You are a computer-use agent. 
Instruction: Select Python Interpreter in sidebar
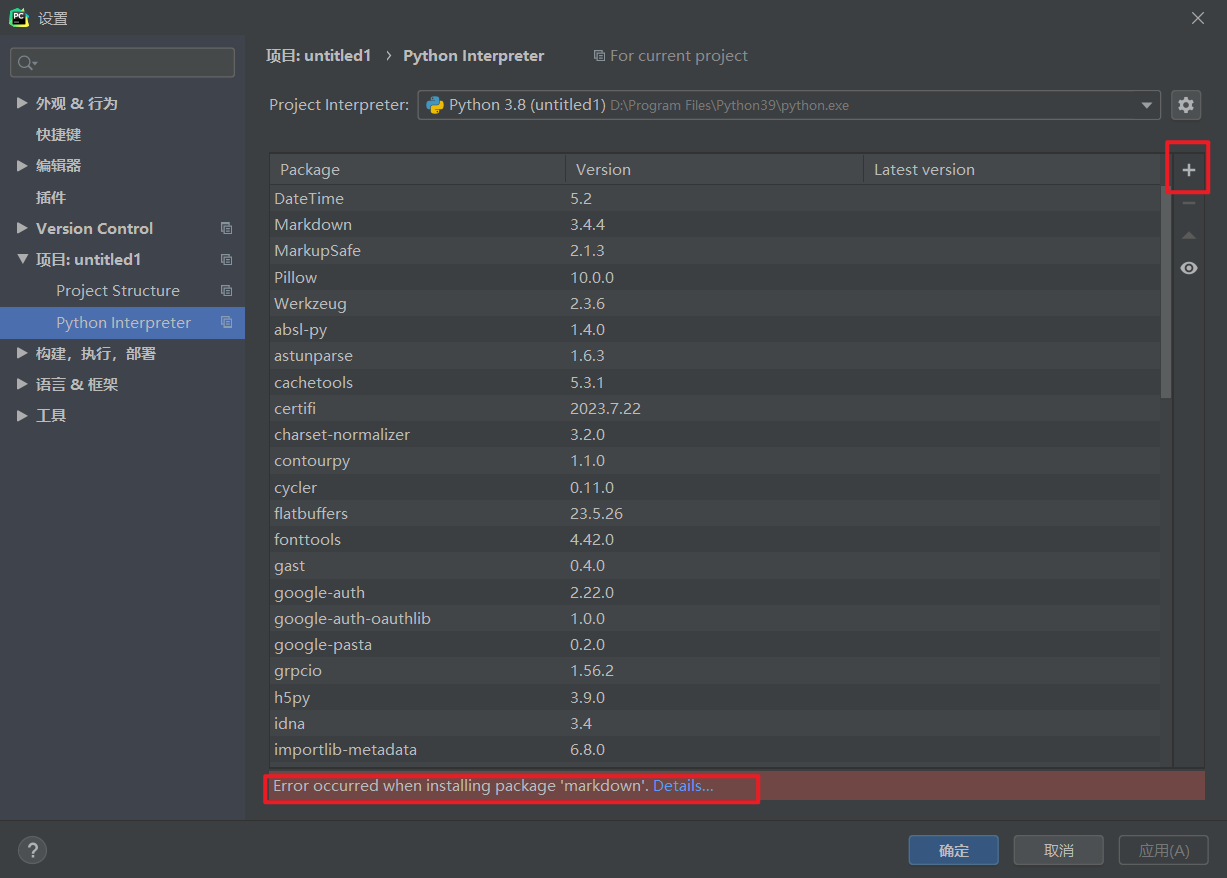tap(122, 322)
